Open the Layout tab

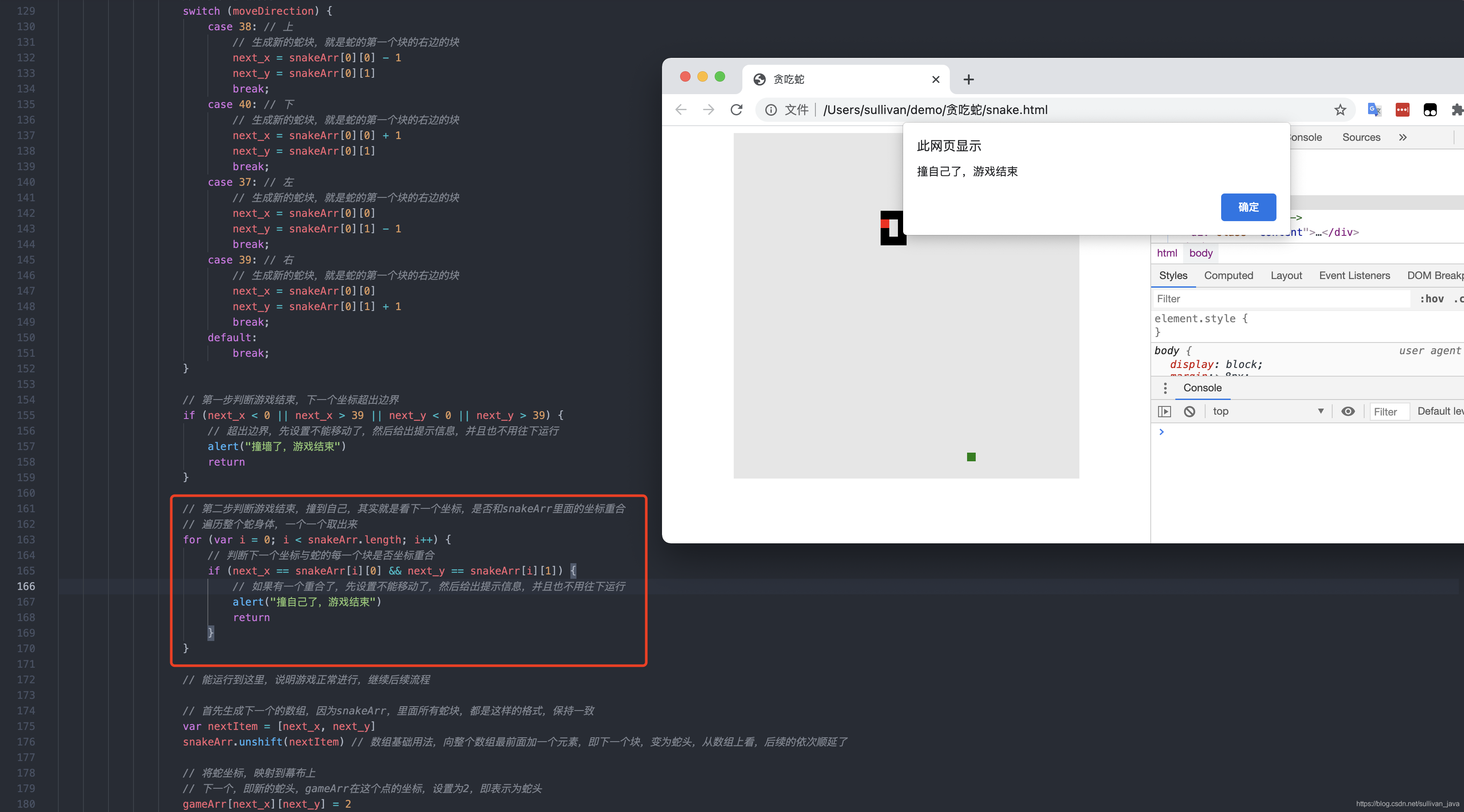(1286, 276)
